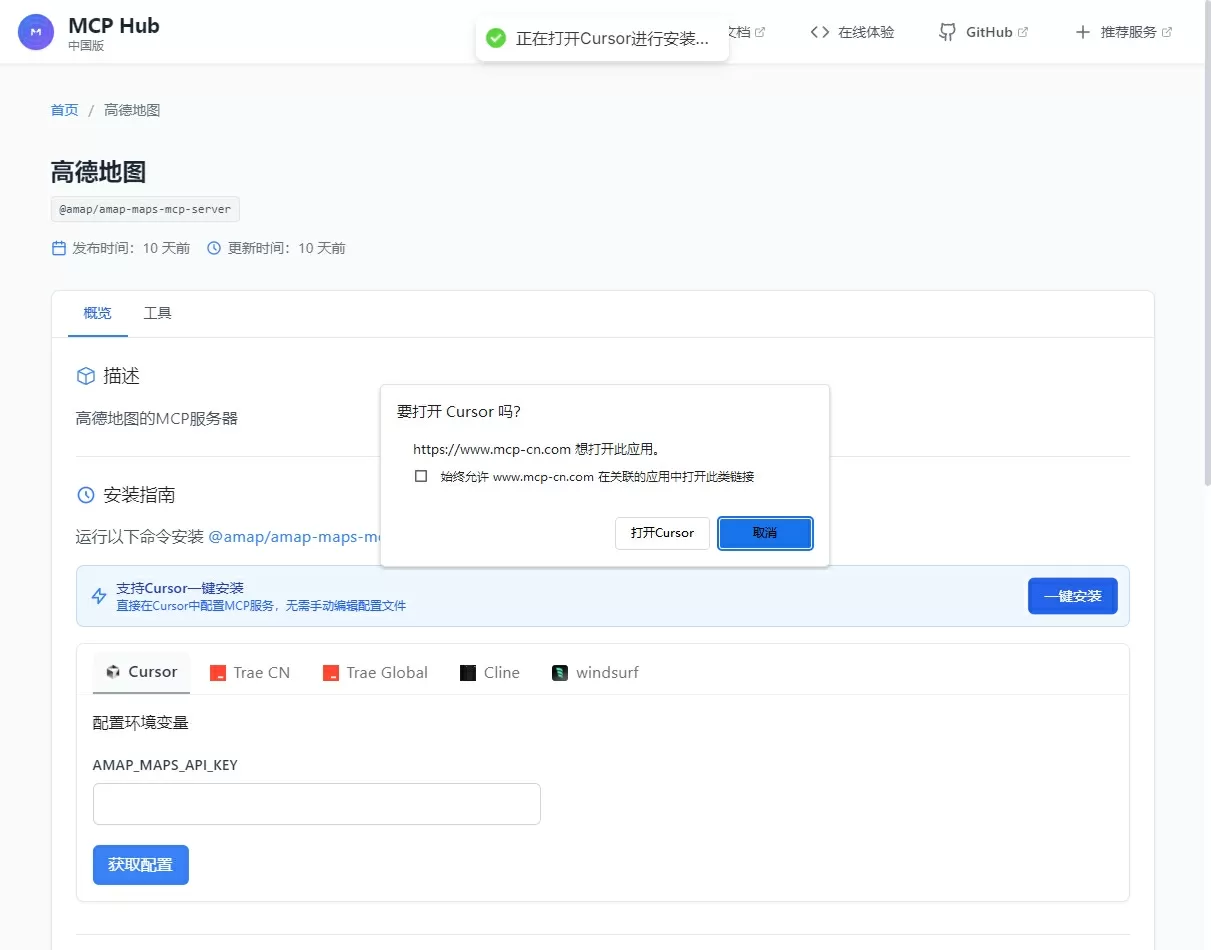Image resolution: width=1211 pixels, height=950 pixels.
Task: Open the windsurf tab
Action: [x=595, y=673]
